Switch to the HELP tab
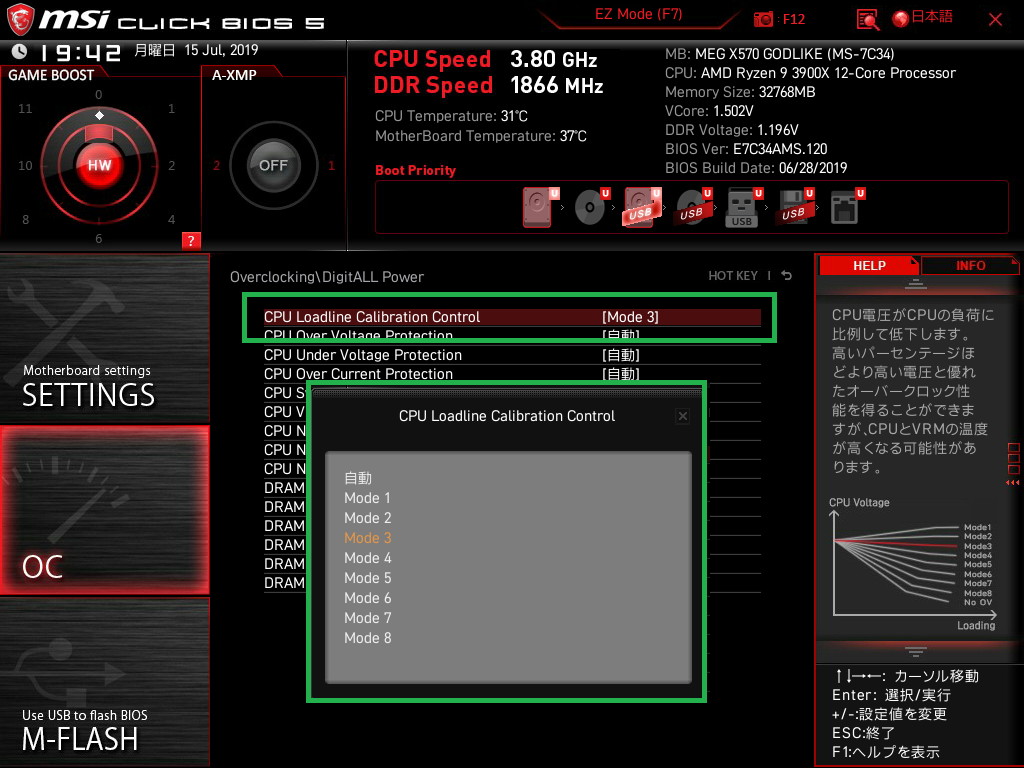The image size is (1024, 768). pos(869,265)
